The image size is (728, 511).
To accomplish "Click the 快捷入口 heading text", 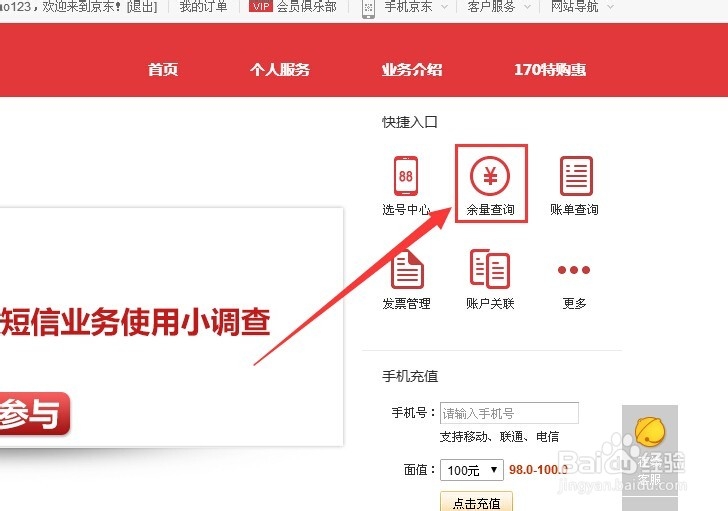I will (410, 122).
